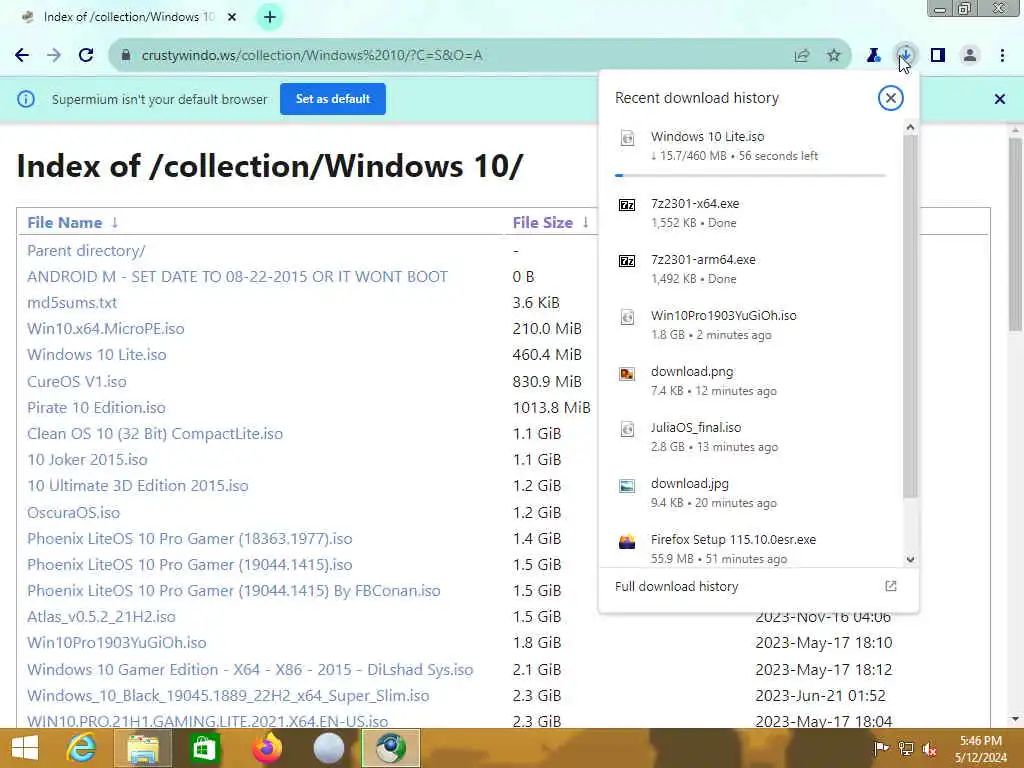This screenshot has height=768, width=1024.
Task: Open the side panel icon
Action: coord(938,56)
